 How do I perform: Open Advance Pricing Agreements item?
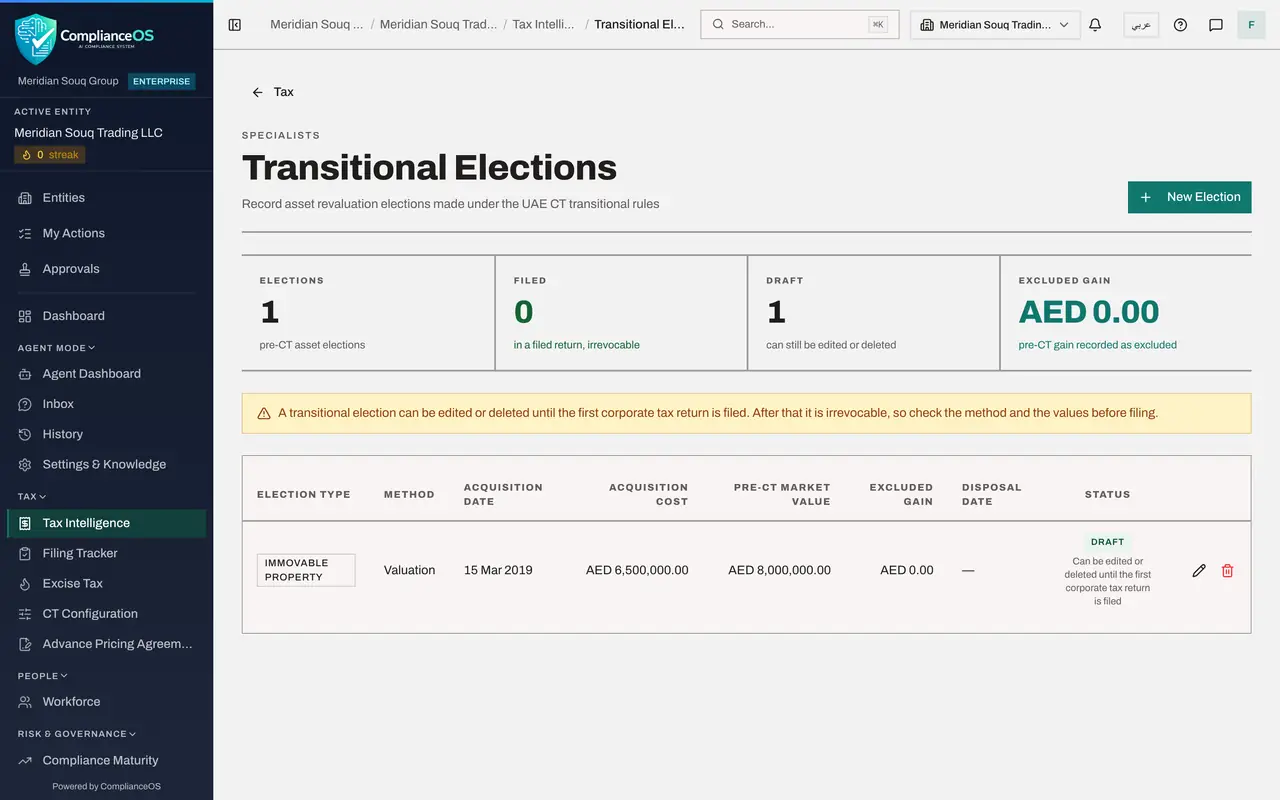(106, 644)
